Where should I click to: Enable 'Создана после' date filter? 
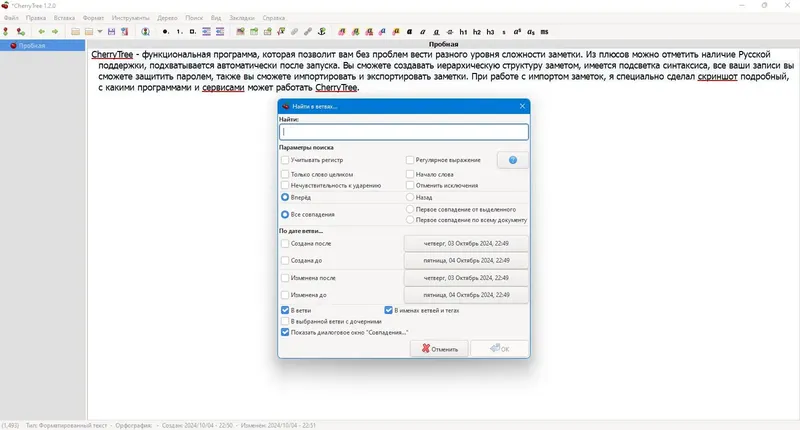285,244
